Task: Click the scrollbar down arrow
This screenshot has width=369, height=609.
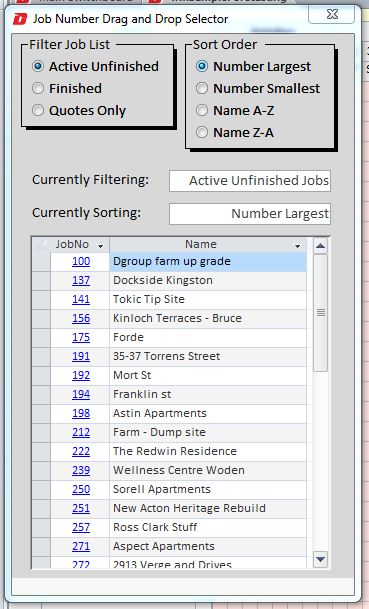Action: [x=320, y=559]
